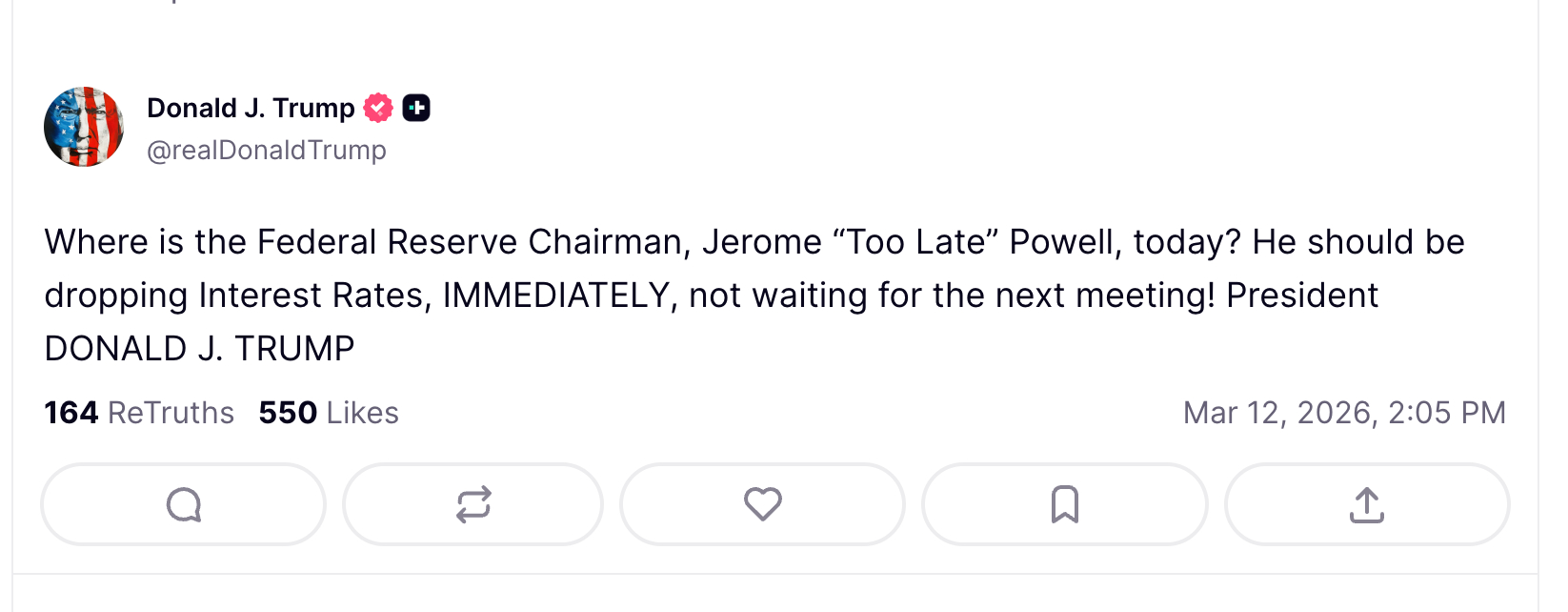Image resolution: width=1568 pixels, height=612 pixels.
Task: Click the share upload arrow icon
Action: (x=1366, y=504)
